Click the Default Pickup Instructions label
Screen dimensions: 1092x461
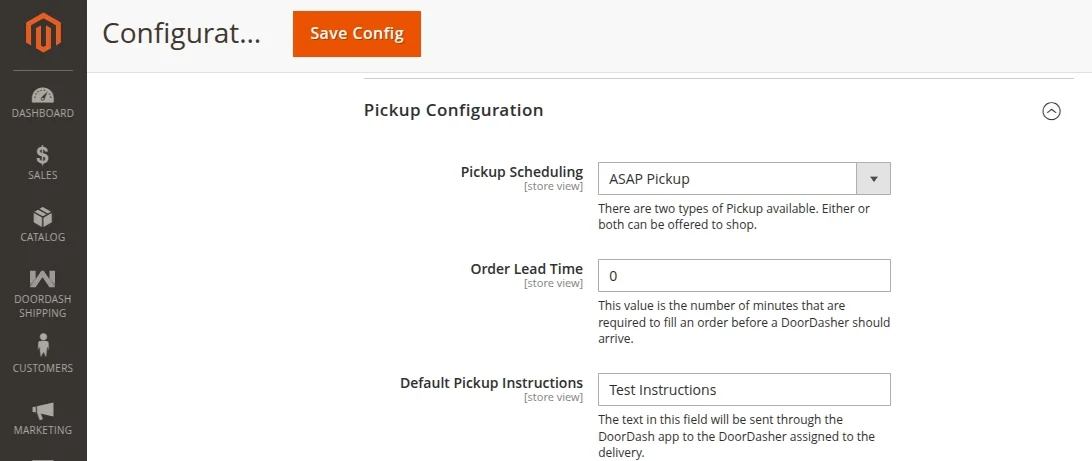(x=491, y=383)
